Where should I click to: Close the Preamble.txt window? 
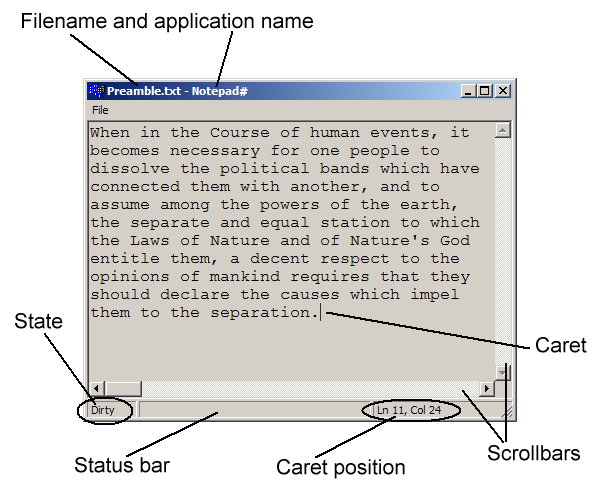(x=503, y=90)
